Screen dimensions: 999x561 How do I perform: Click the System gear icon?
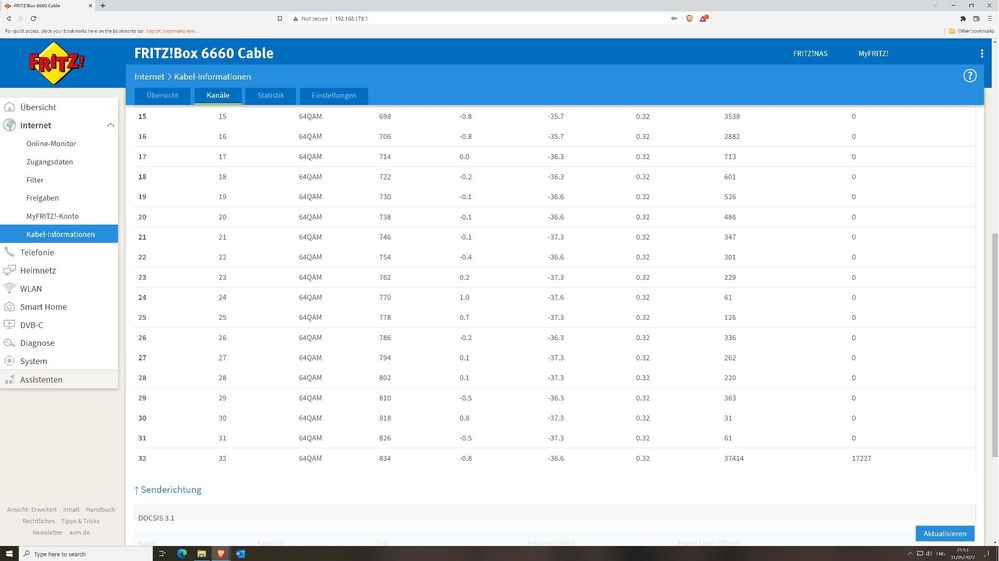point(10,361)
